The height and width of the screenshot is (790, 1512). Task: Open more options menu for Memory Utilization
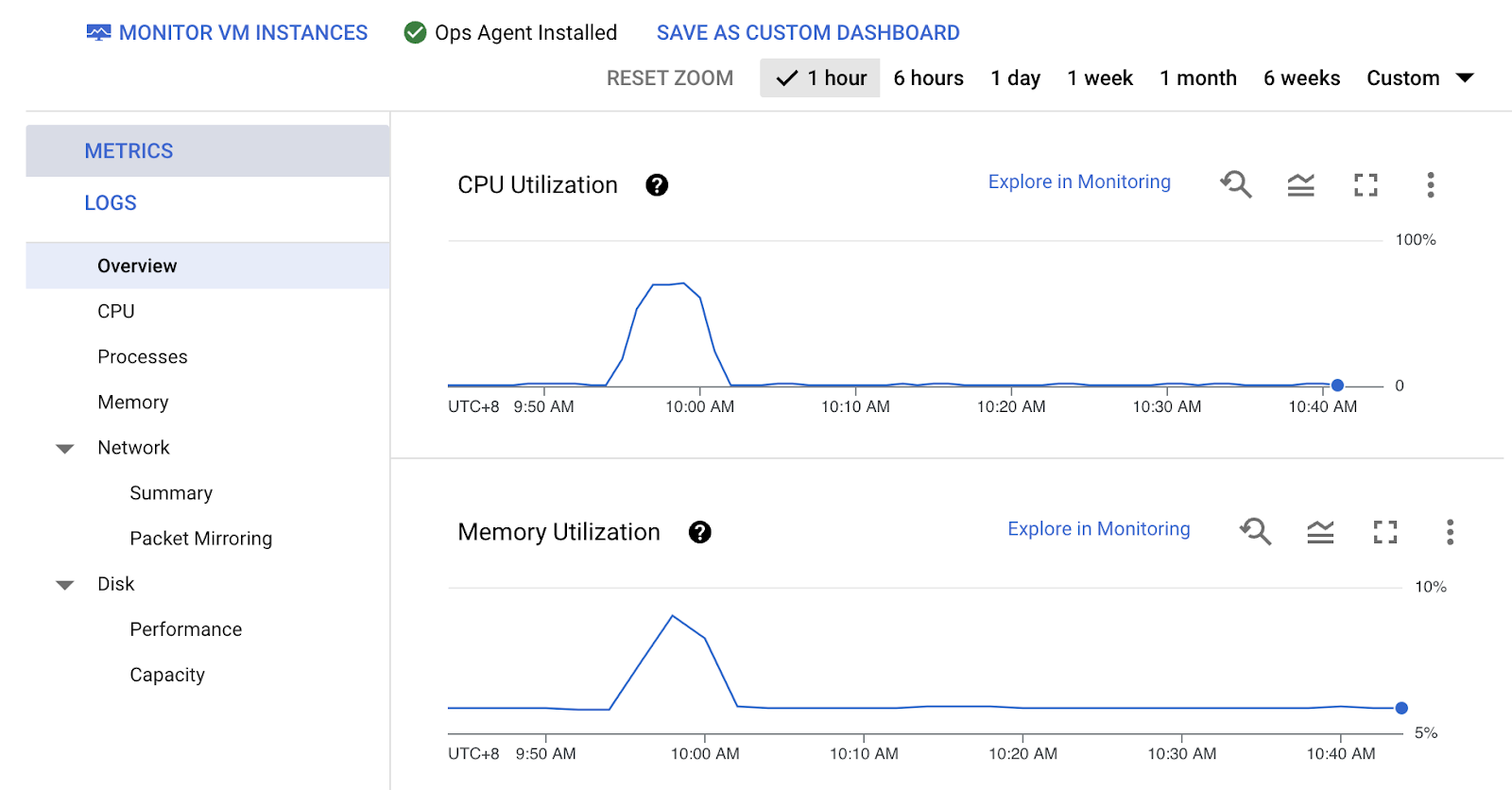click(1450, 533)
